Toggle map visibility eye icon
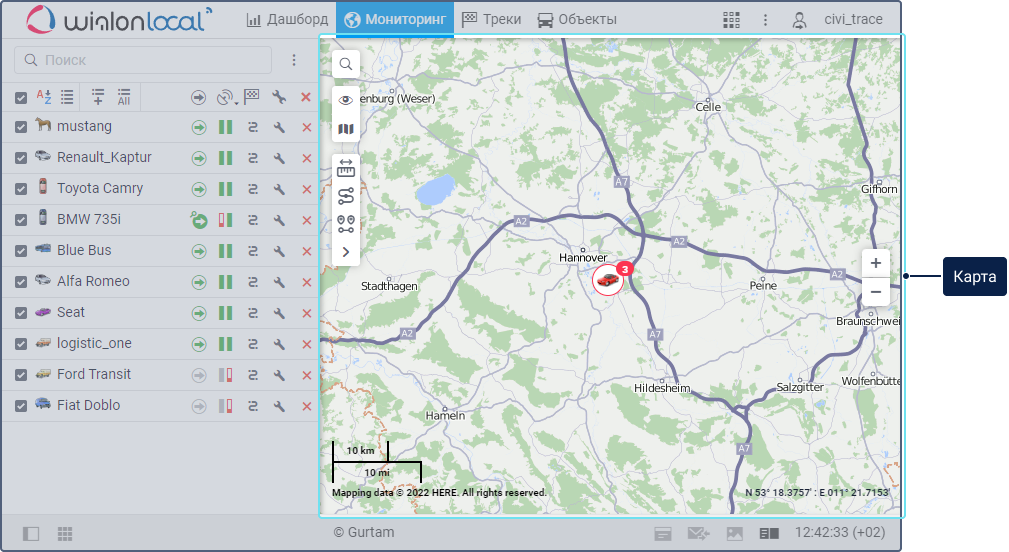Viewport: 1009px width, 552px height. coord(345,100)
